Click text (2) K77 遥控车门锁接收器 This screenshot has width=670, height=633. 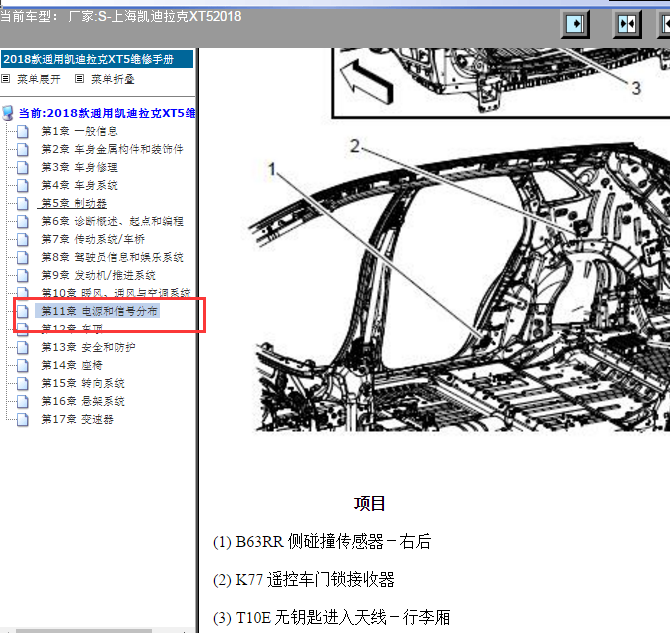click(x=304, y=580)
